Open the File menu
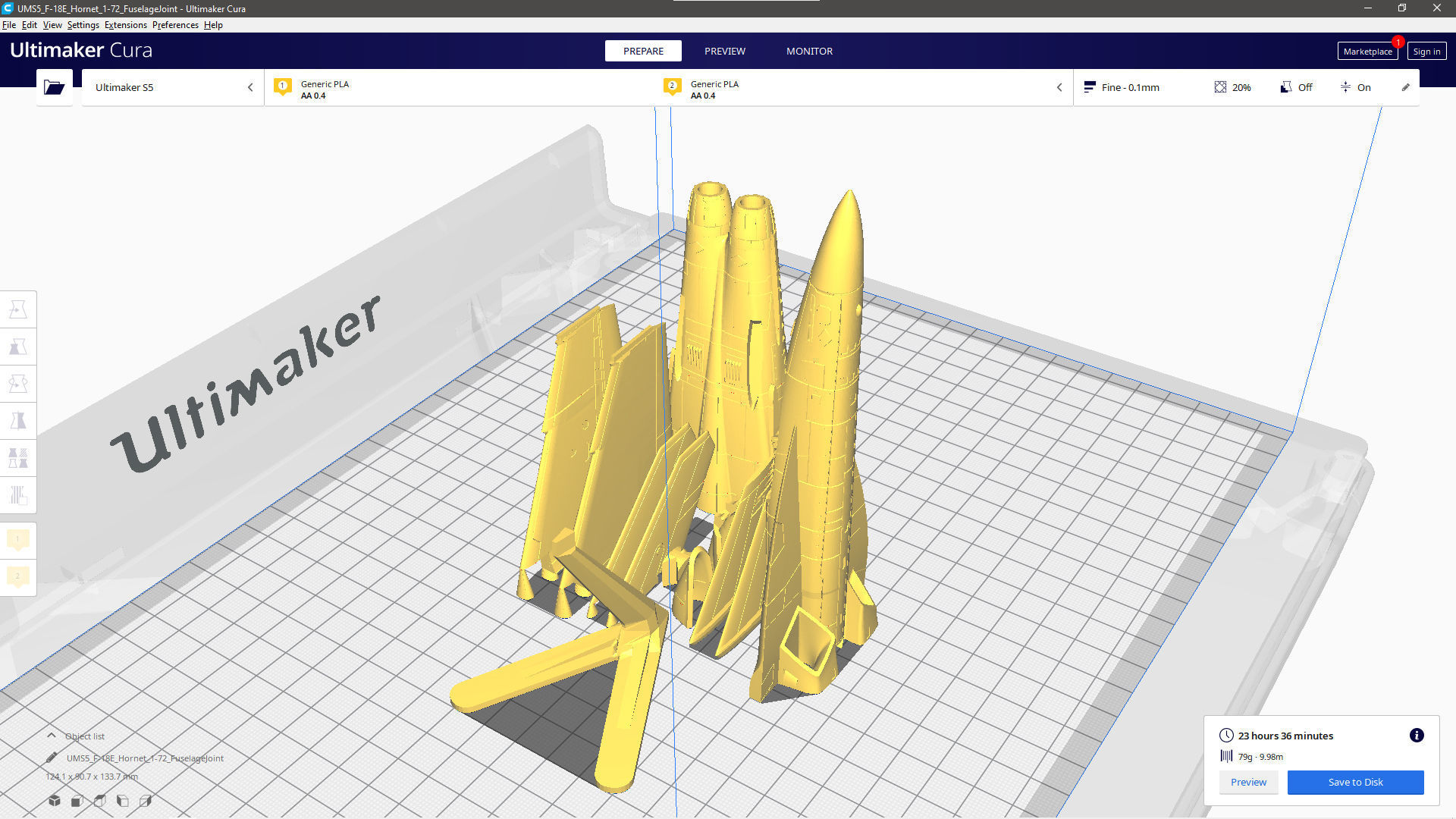 click(9, 25)
